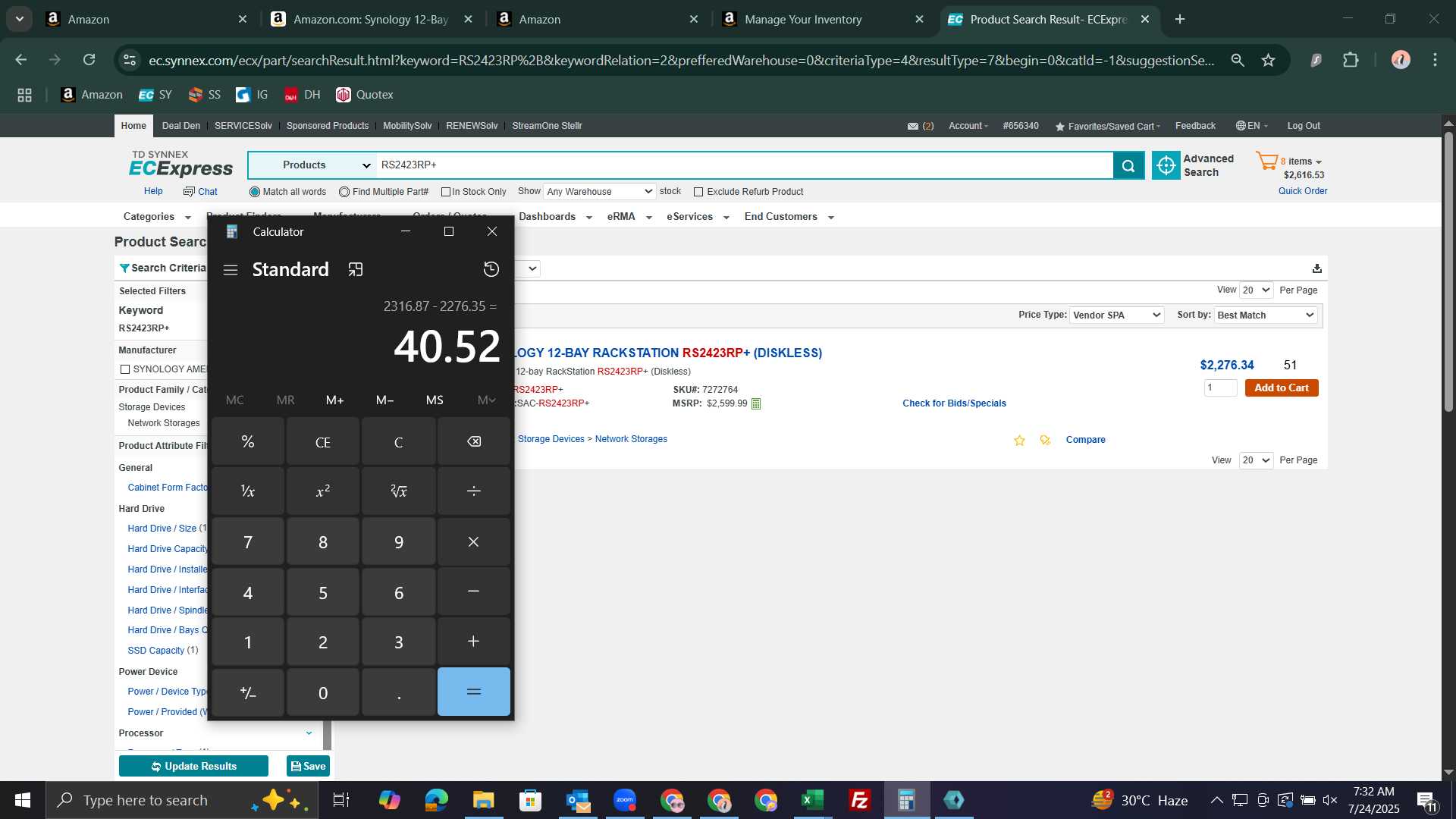Click Calculator backspace key
The width and height of the screenshot is (1456, 819).
point(474,441)
